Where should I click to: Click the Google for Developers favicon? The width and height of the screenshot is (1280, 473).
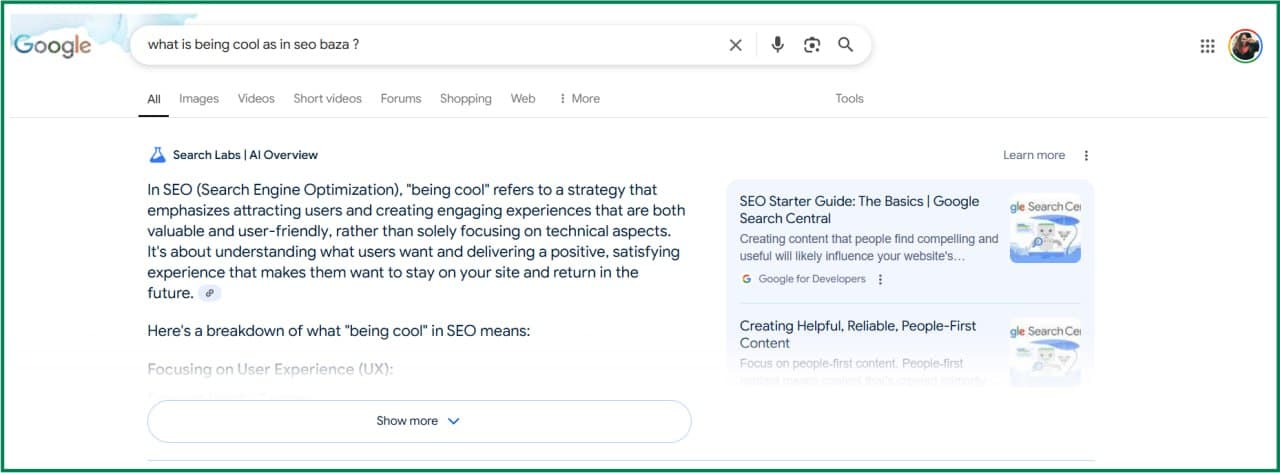click(746, 279)
